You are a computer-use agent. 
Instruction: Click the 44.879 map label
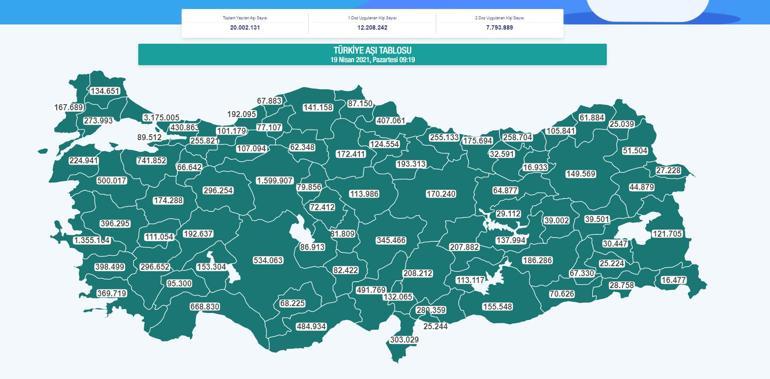[x=642, y=187]
